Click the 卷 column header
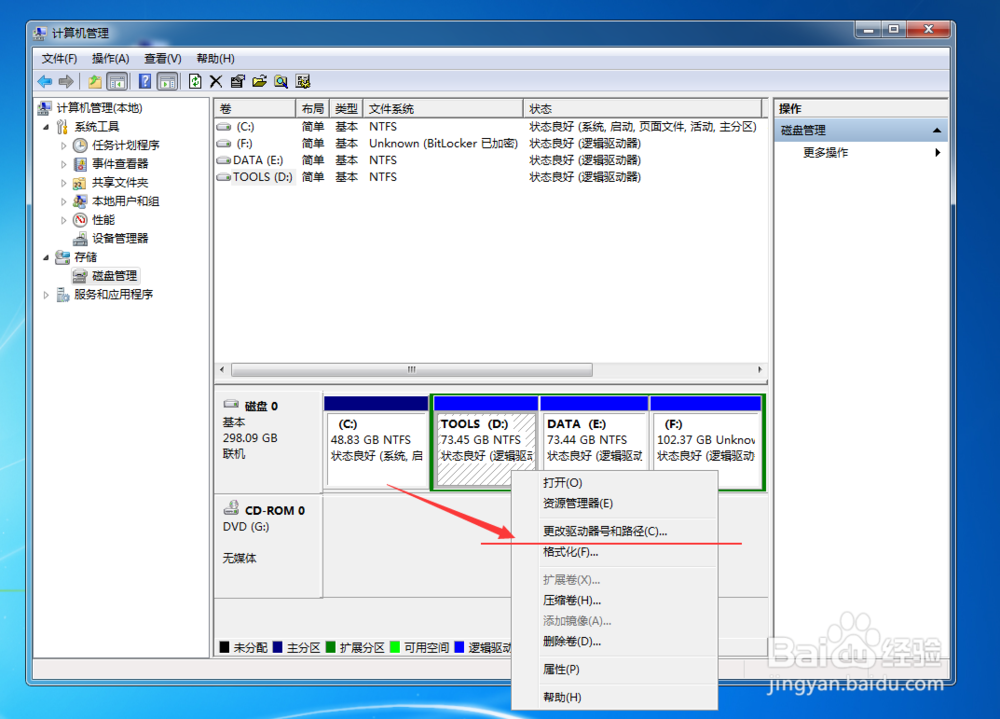 255,108
